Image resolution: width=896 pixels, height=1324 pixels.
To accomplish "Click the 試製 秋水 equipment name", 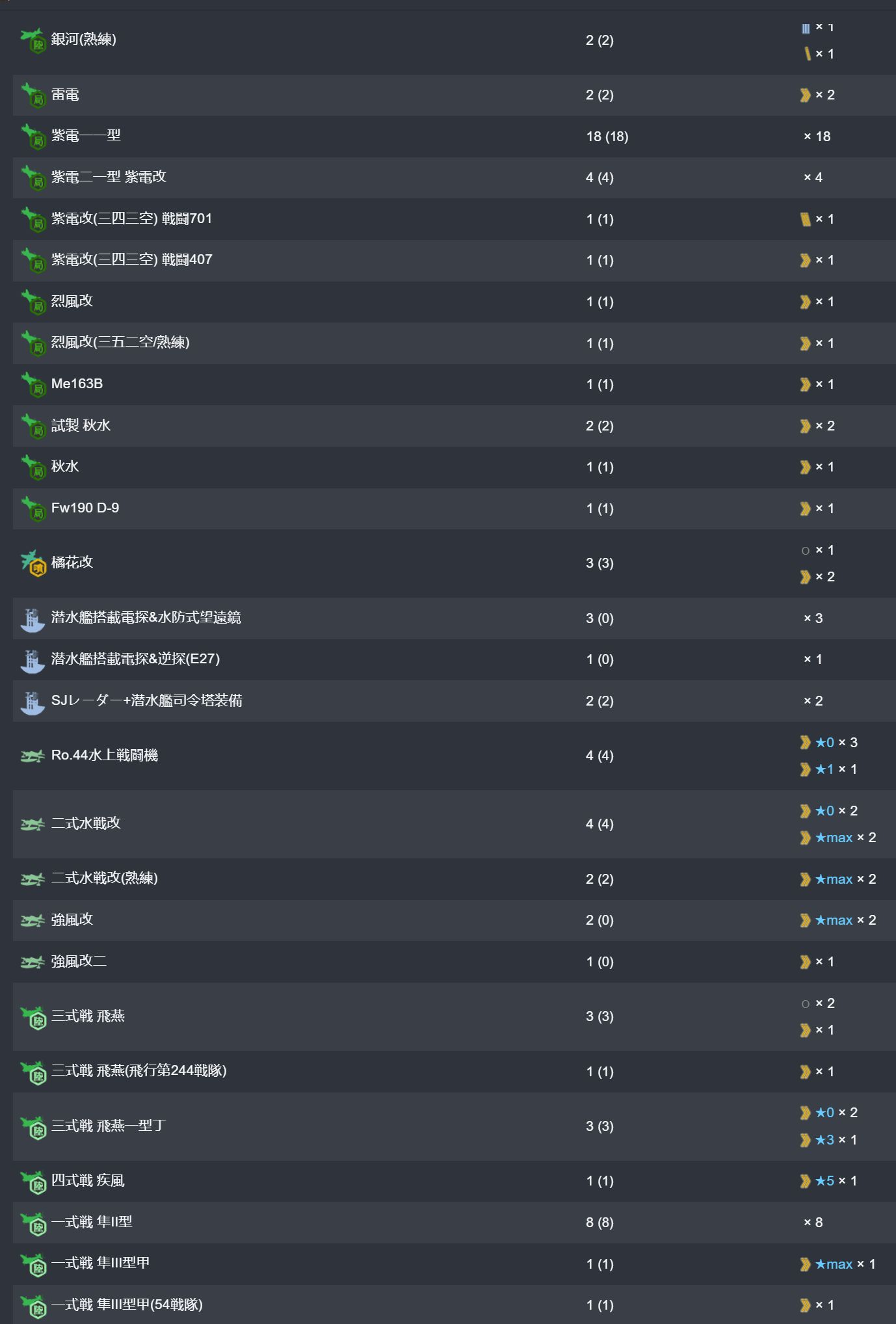I will coord(81,425).
